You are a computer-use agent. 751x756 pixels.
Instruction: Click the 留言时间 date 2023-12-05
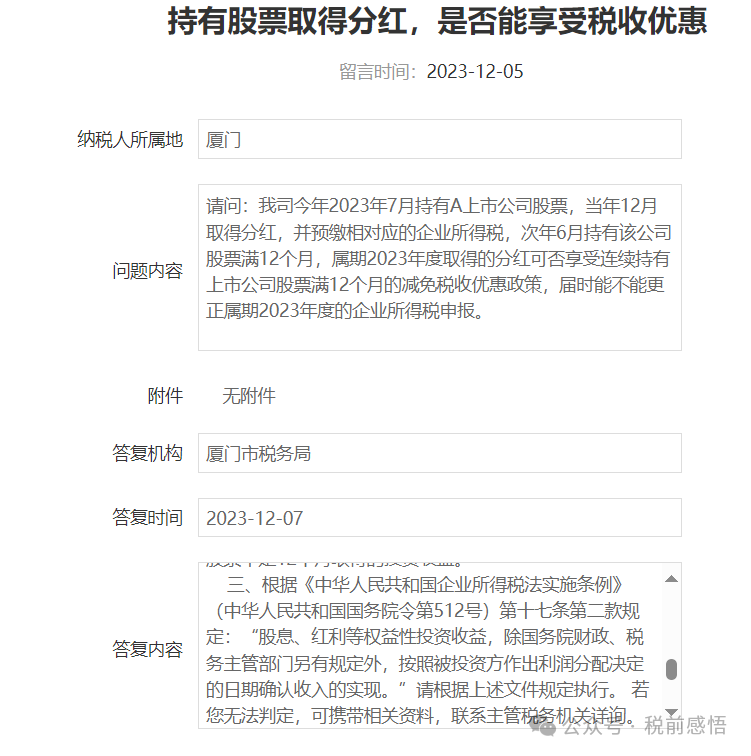(475, 72)
